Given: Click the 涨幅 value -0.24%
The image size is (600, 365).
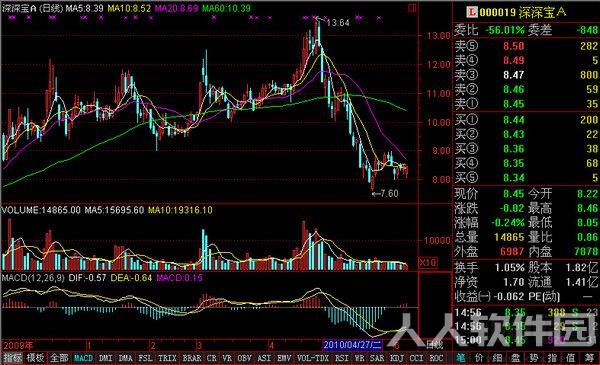Looking at the screenshot, I should click(x=508, y=223).
